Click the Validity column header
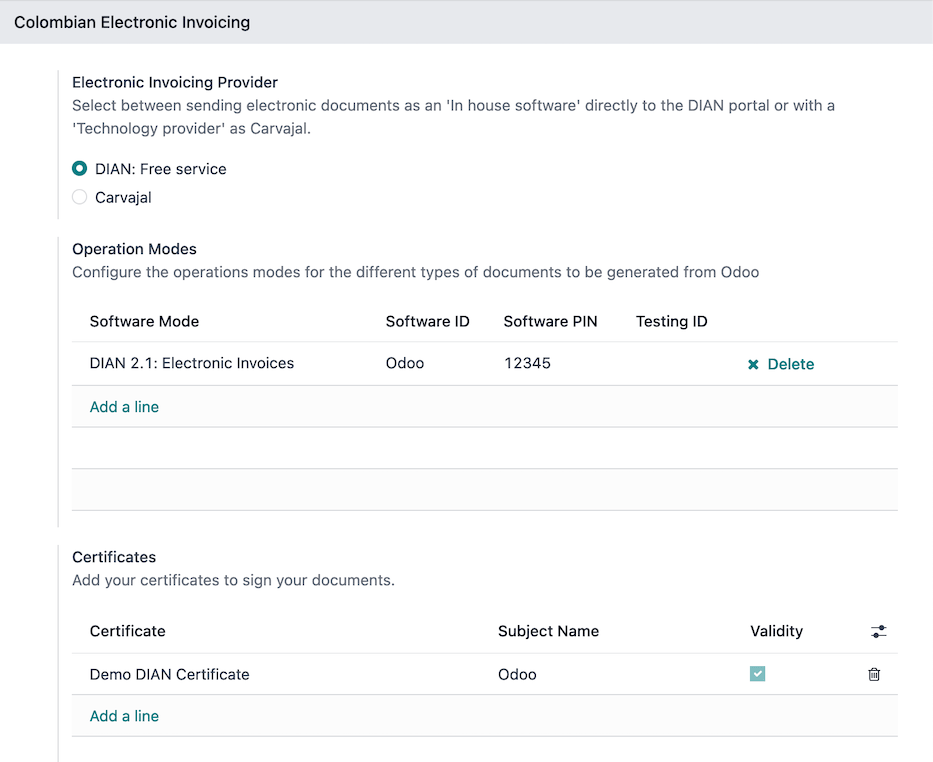This screenshot has width=933, height=762. 776,631
